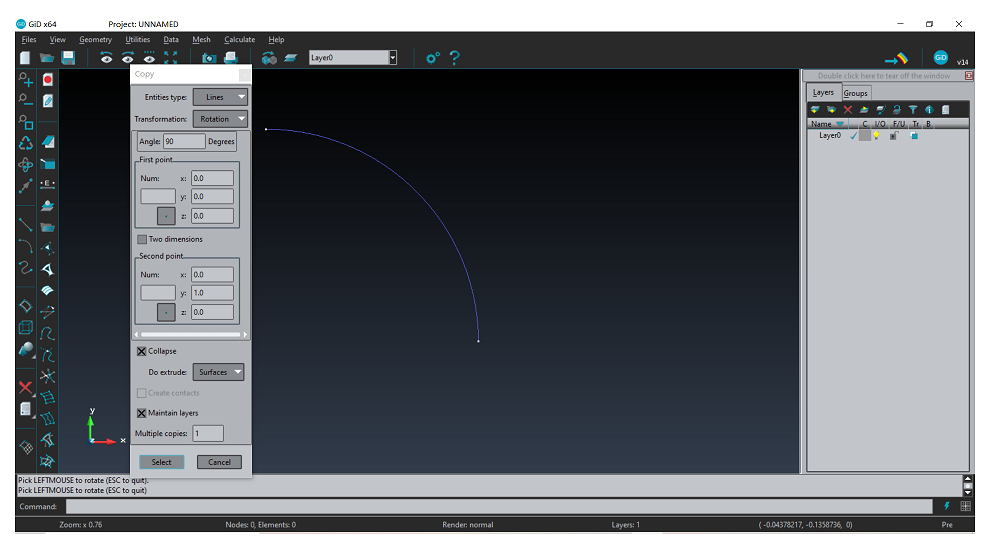Take a snapshot with the camera icon
The height and width of the screenshot is (546, 991).
(209, 58)
